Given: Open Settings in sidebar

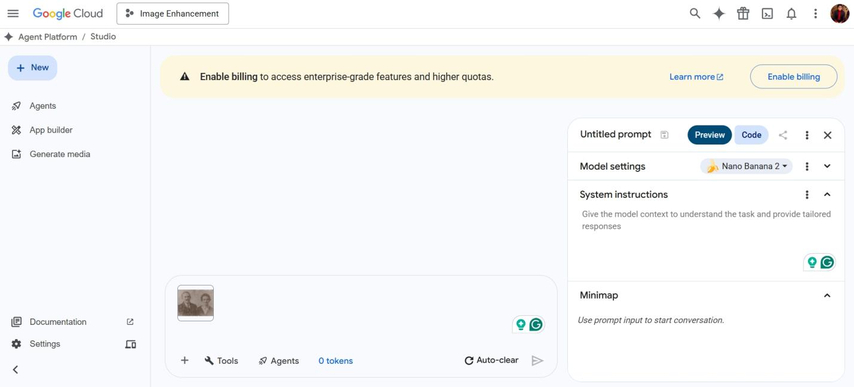Looking at the screenshot, I should 45,344.
